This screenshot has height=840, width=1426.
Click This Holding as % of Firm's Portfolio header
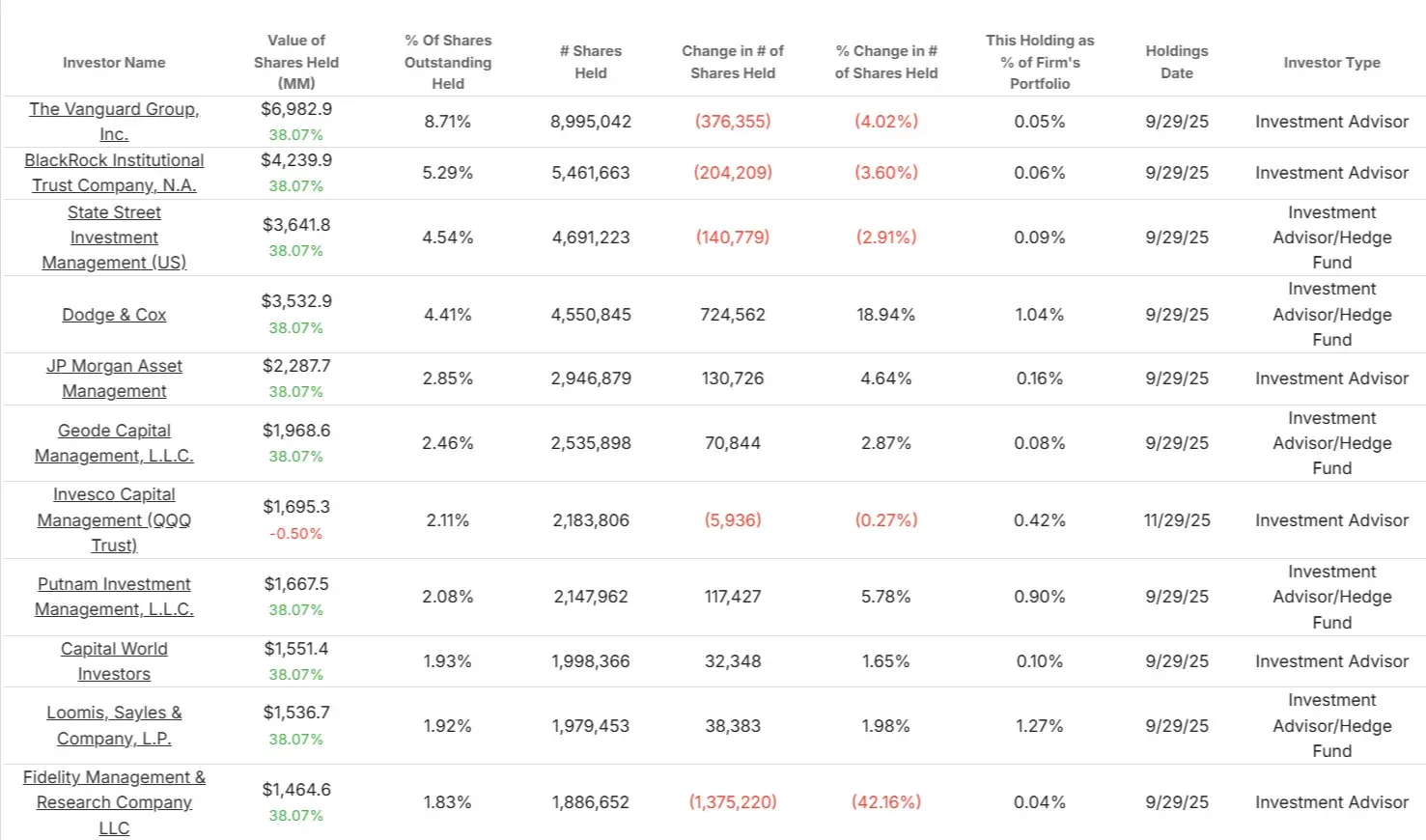point(1040,62)
